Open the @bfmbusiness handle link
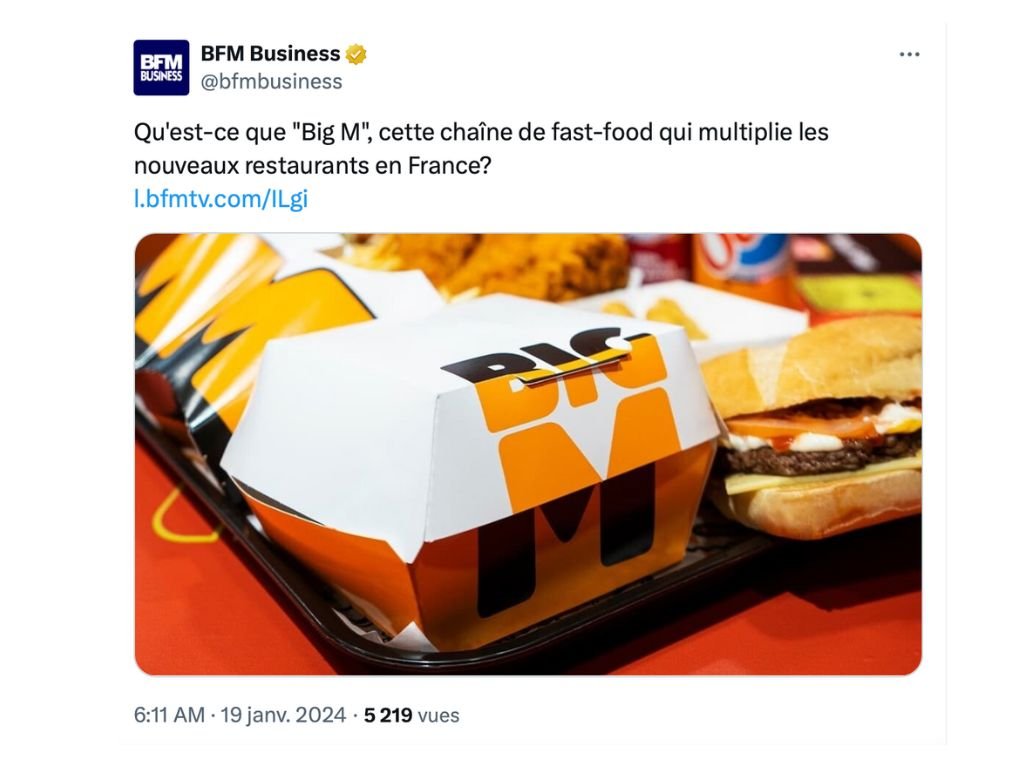This screenshot has width=1024, height=768. click(271, 82)
